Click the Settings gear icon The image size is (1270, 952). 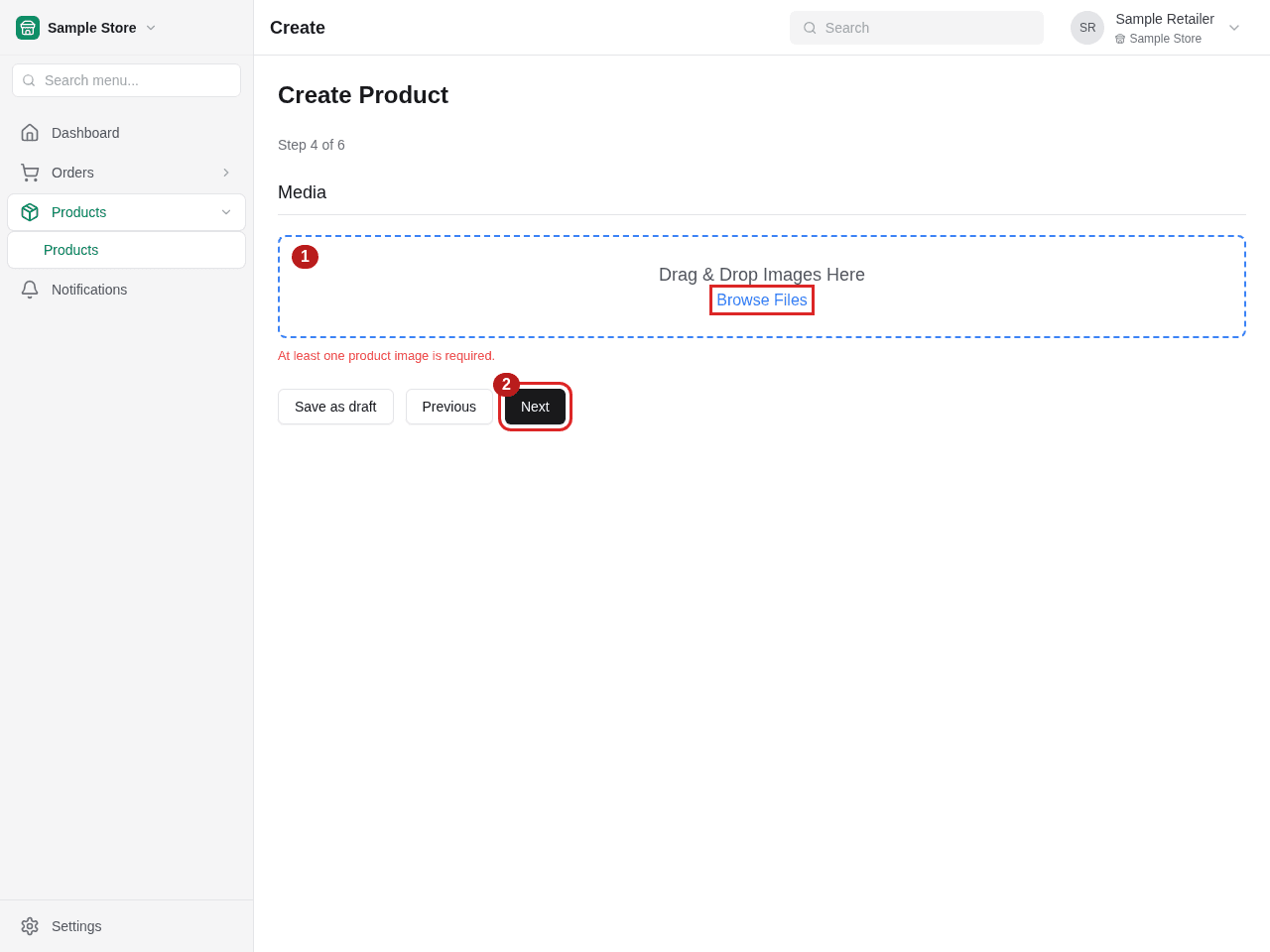click(x=30, y=926)
